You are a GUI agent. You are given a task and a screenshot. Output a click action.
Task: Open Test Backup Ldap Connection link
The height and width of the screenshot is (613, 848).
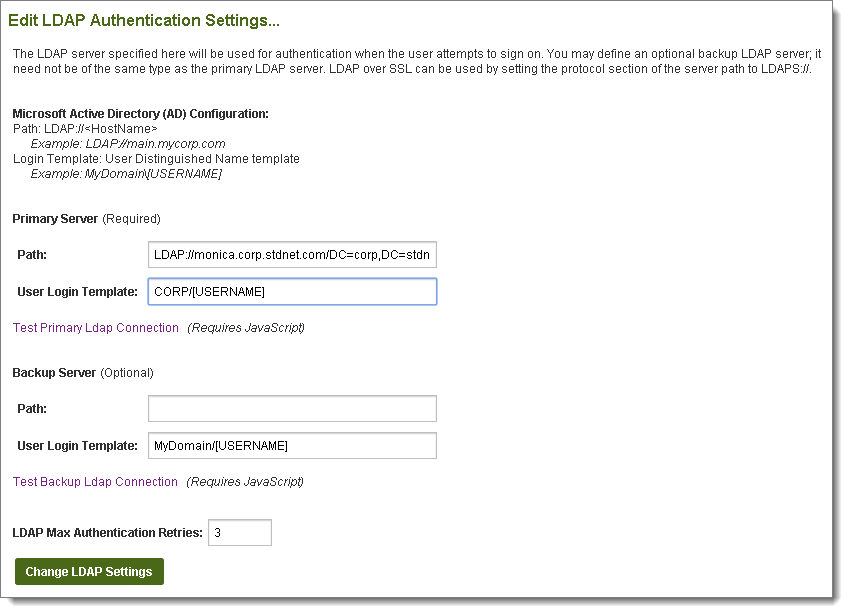click(x=95, y=482)
